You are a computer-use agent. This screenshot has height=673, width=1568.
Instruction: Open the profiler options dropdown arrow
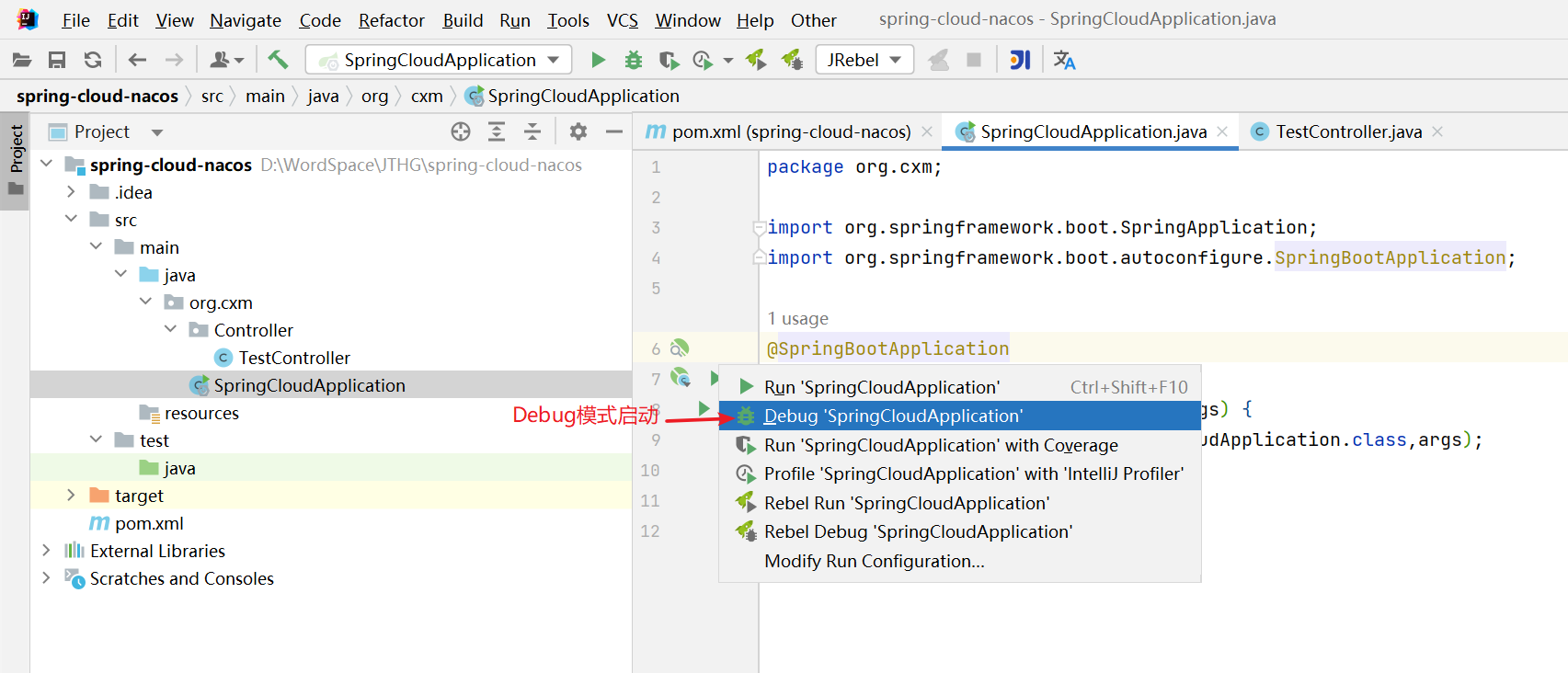click(x=728, y=61)
